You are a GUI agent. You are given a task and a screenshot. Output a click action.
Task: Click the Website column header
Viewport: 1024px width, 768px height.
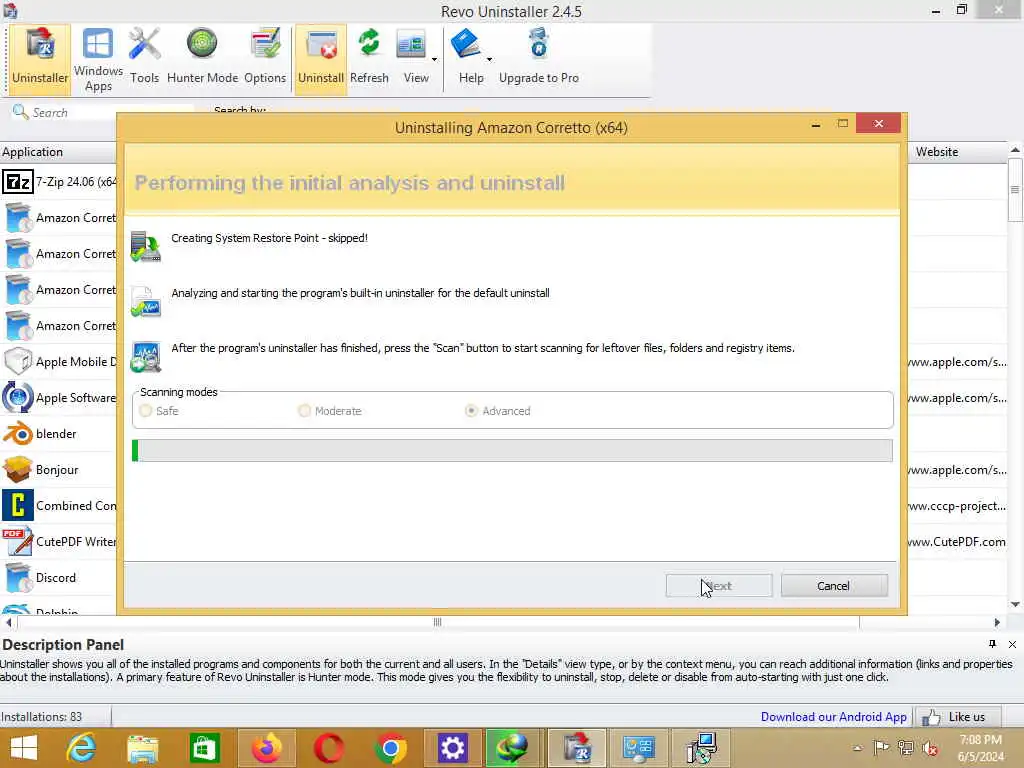pos(957,152)
